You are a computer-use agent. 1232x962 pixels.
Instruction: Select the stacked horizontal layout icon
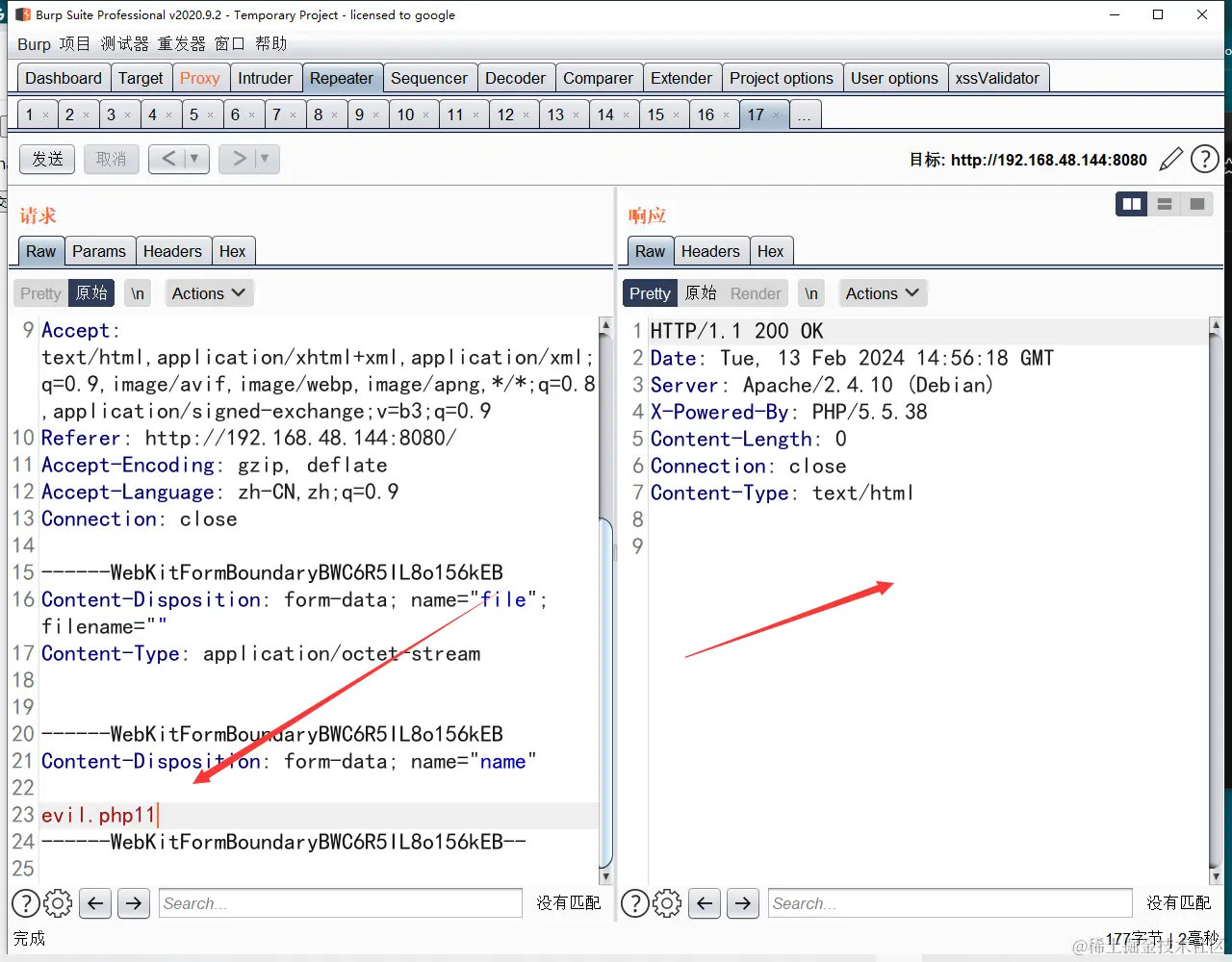click(x=1165, y=204)
